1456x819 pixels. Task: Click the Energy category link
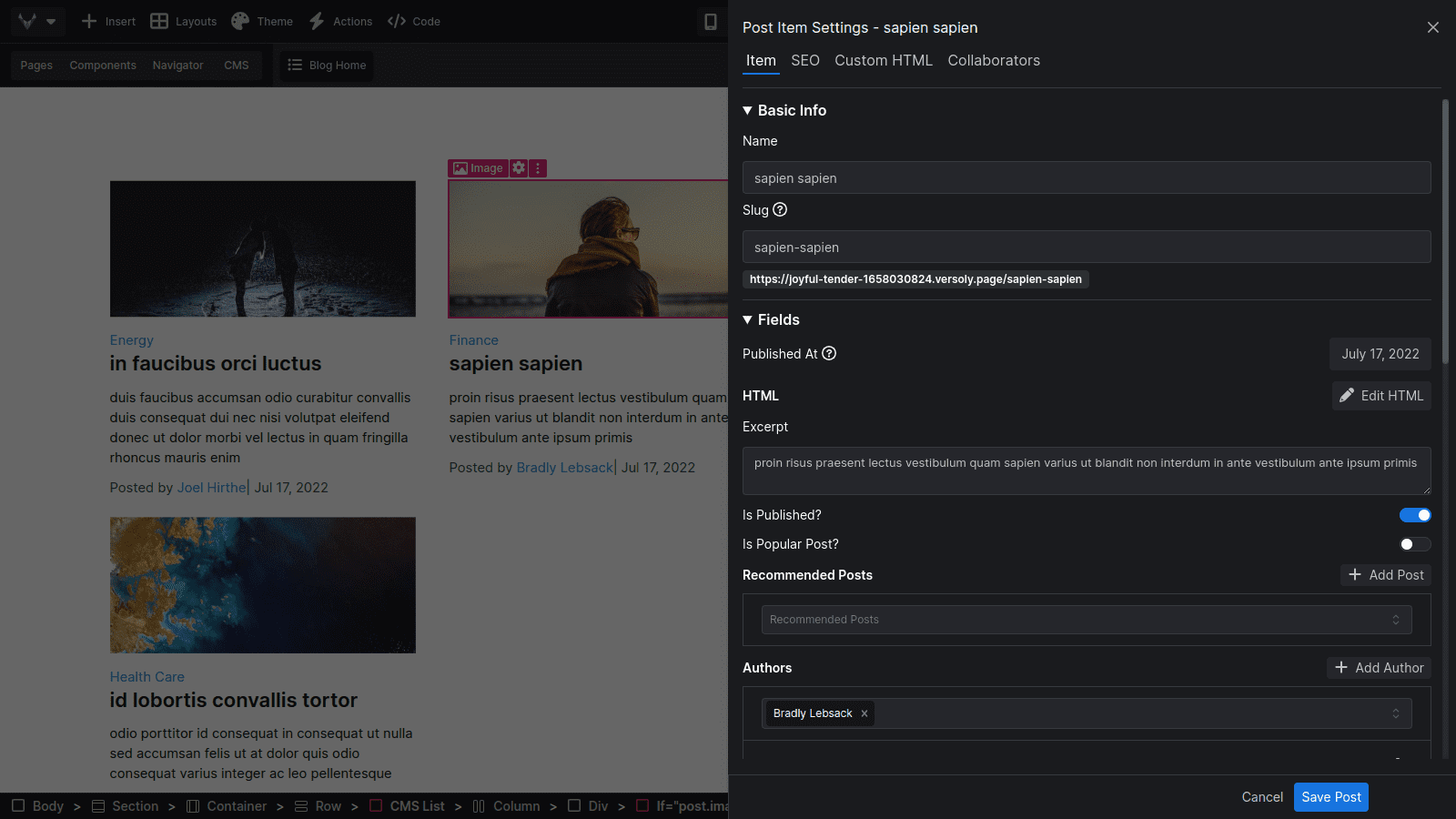[132, 340]
